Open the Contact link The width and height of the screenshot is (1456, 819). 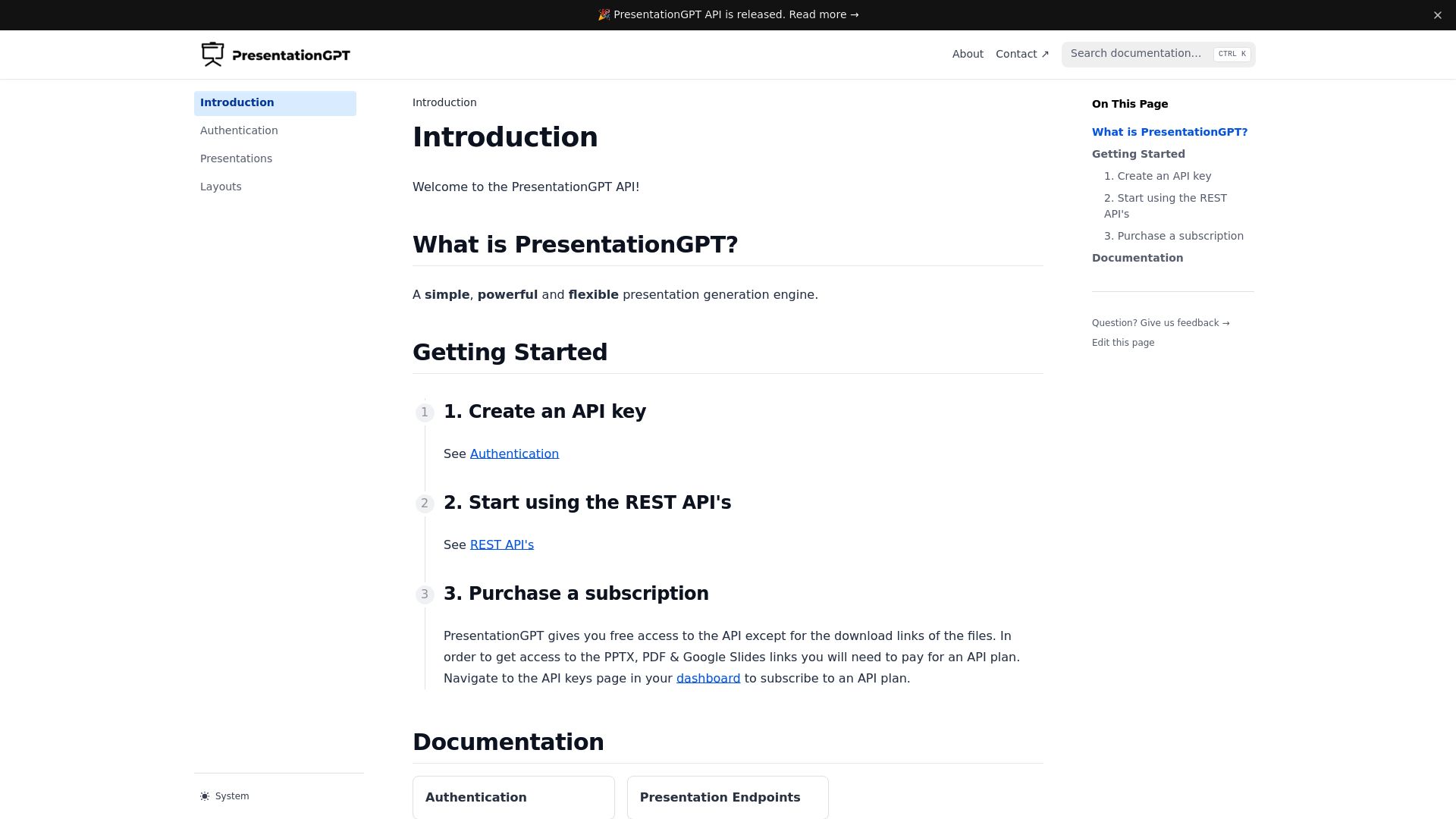1017,54
